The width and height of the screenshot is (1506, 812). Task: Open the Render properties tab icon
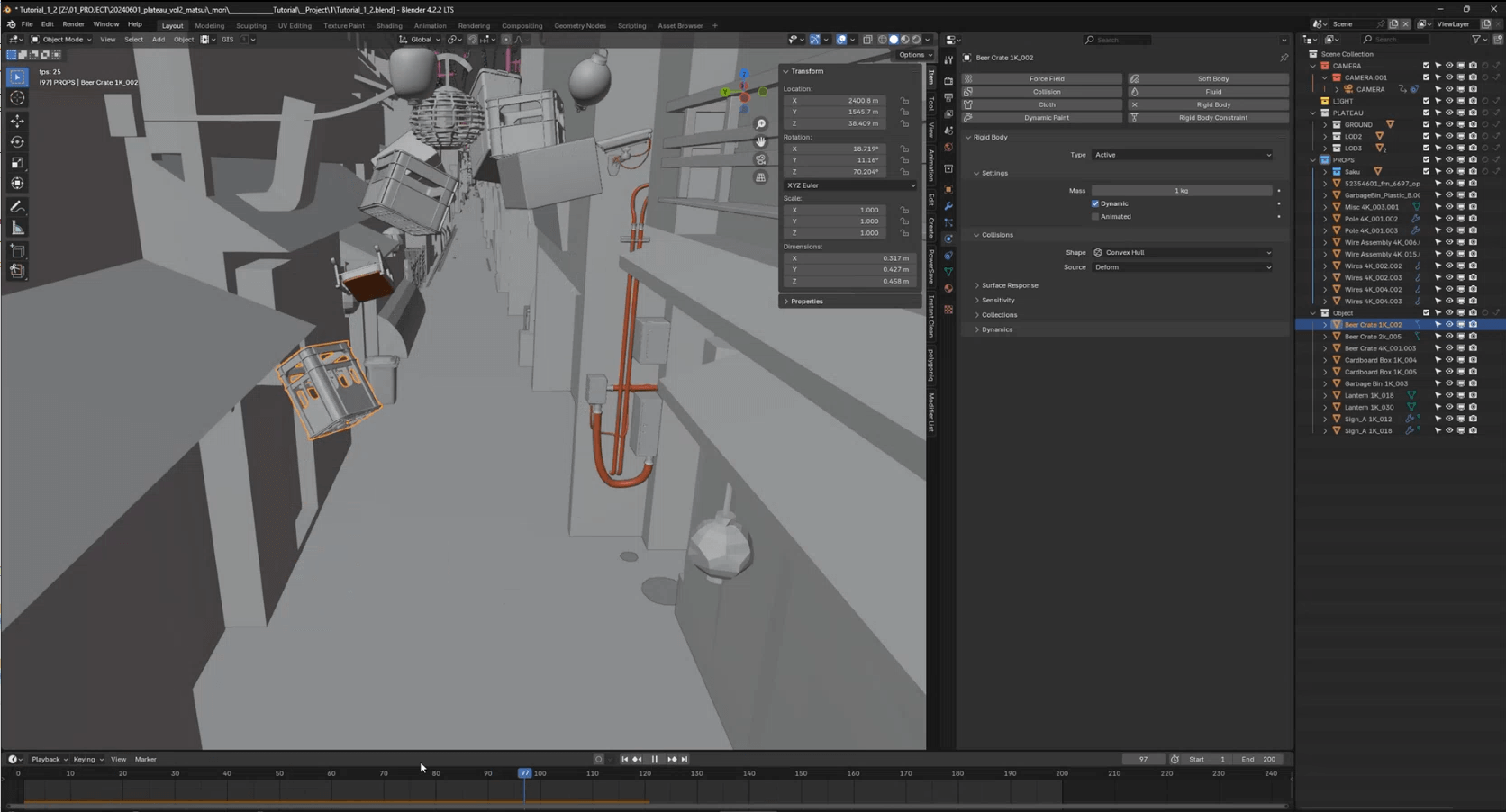click(x=948, y=80)
